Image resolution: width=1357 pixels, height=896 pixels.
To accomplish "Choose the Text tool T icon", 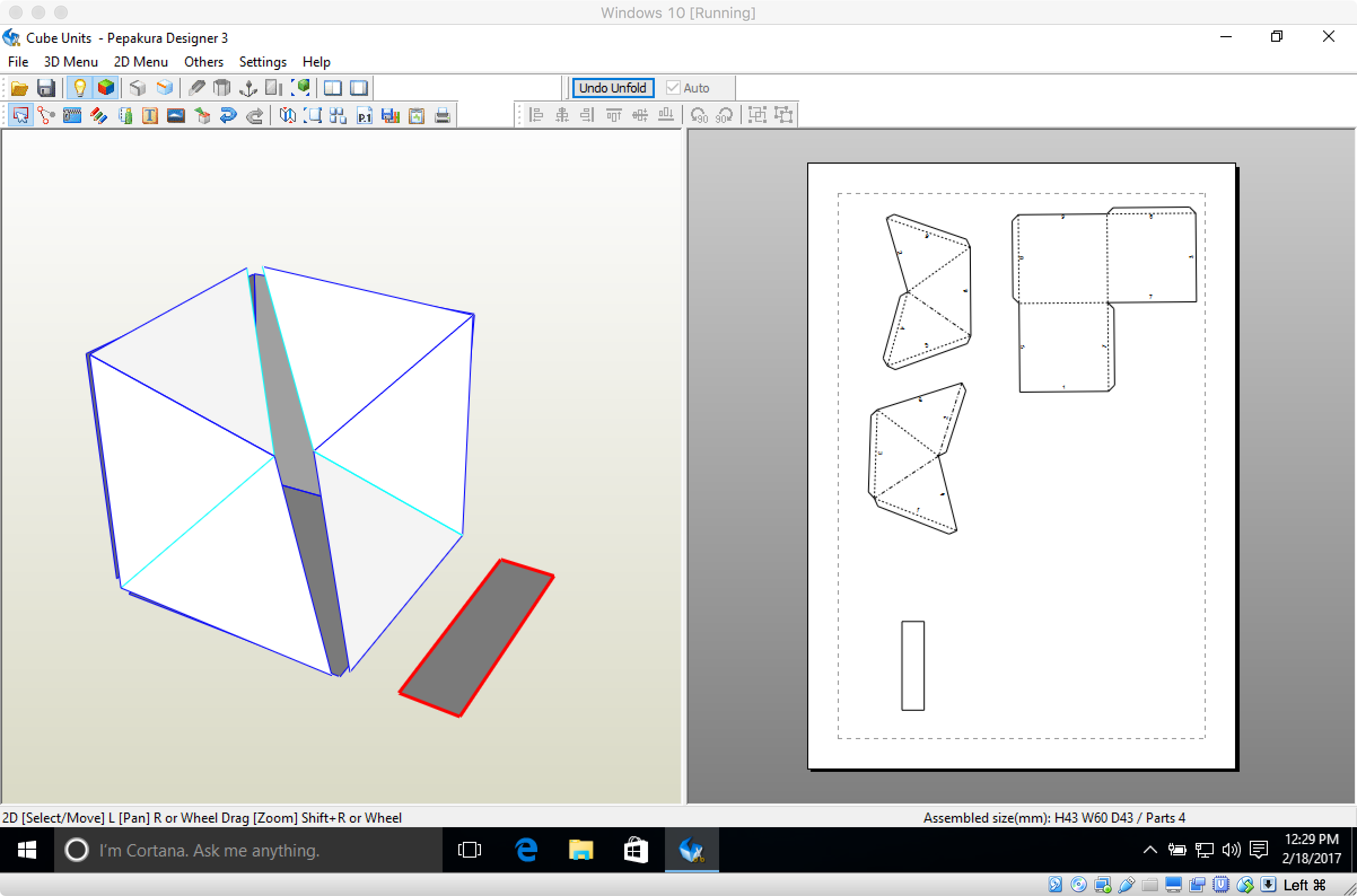I will [x=150, y=116].
